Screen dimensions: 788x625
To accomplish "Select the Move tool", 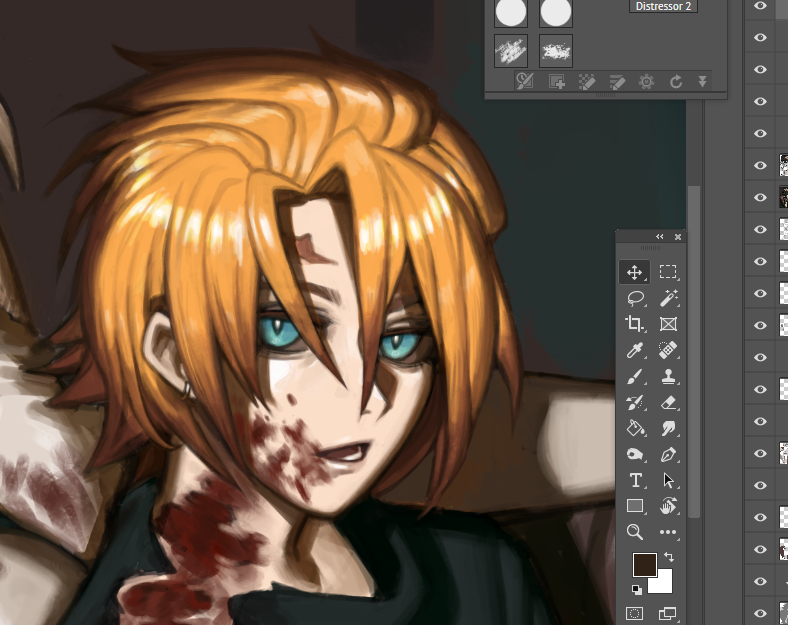I will pyautogui.click(x=634, y=272).
